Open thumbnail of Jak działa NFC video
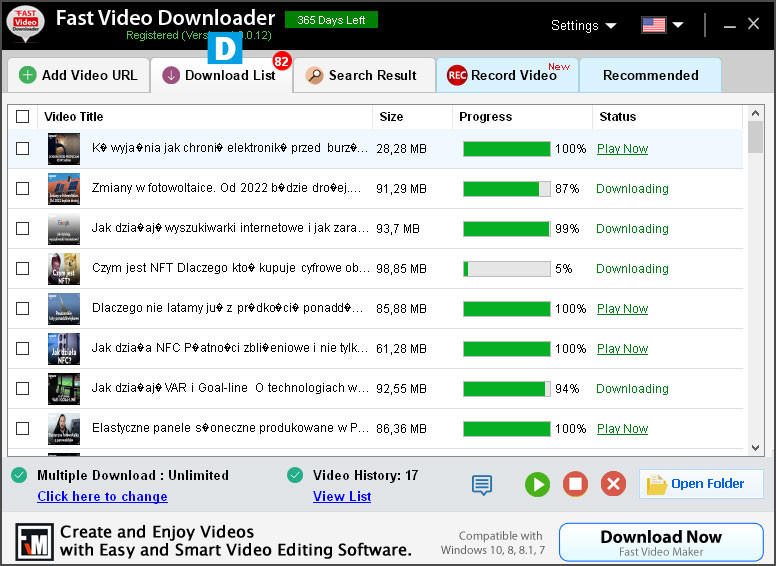Viewport: 776px width, 566px height. [x=64, y=349]
